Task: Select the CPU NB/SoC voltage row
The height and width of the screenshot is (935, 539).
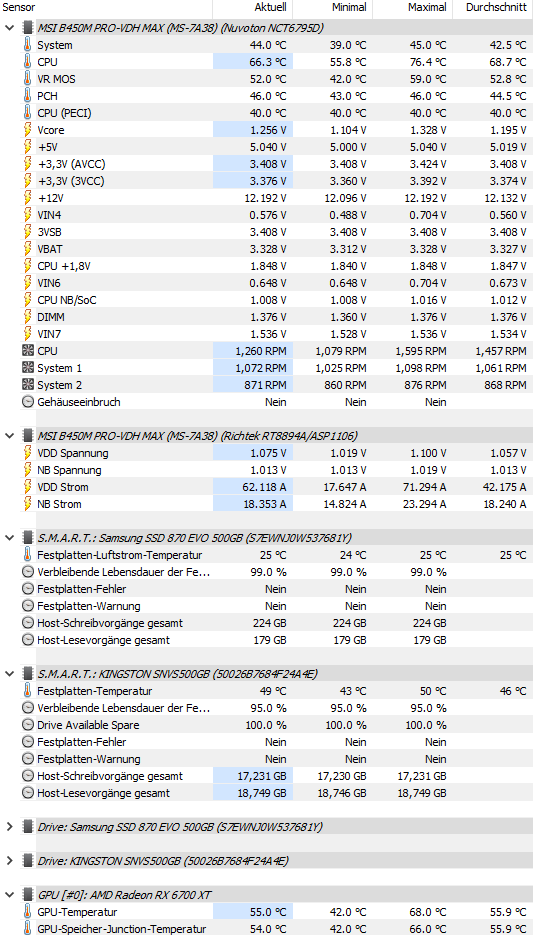Action: coord(275,300)
